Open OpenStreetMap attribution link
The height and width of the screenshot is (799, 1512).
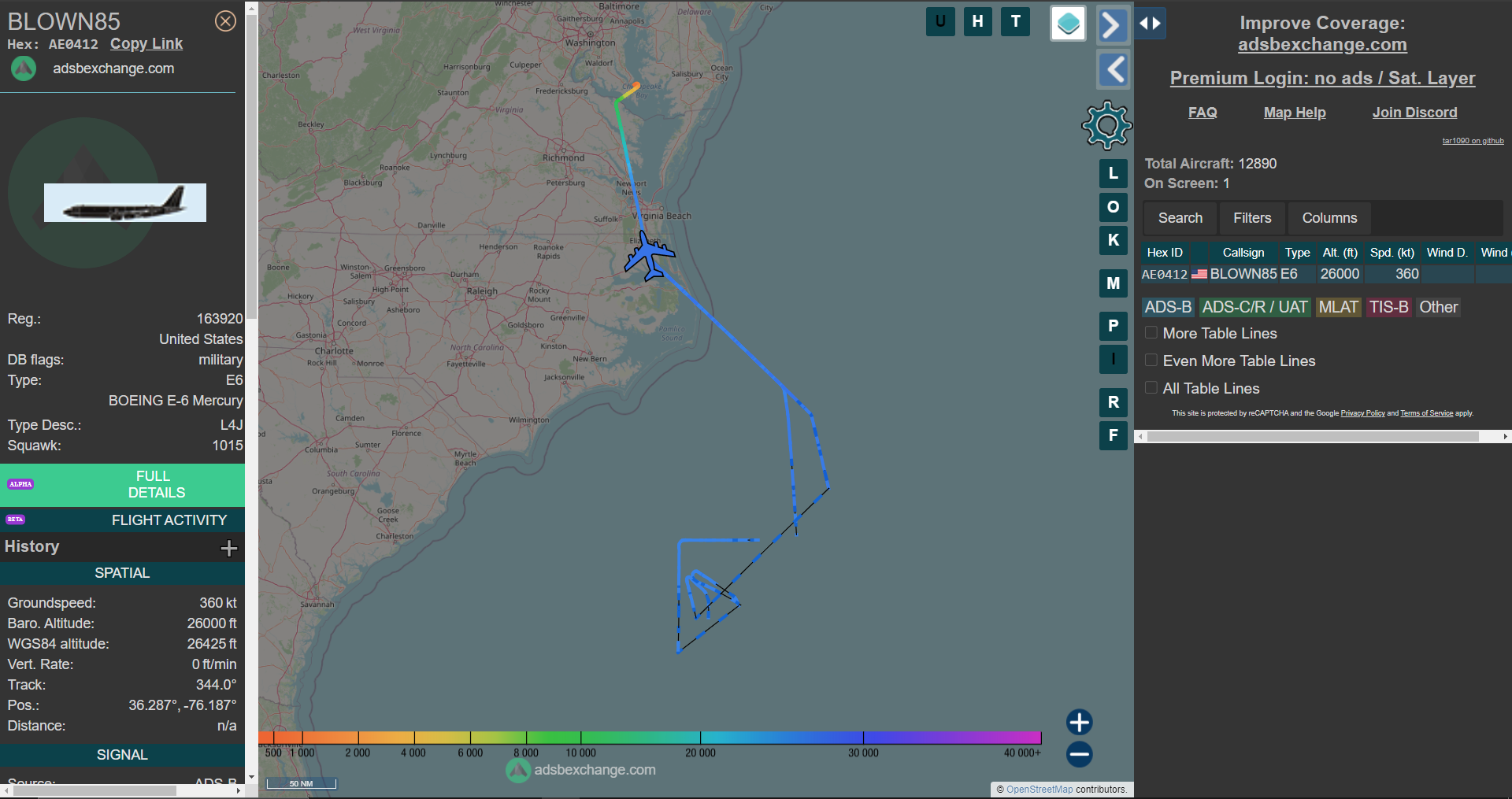[1039, 790]
